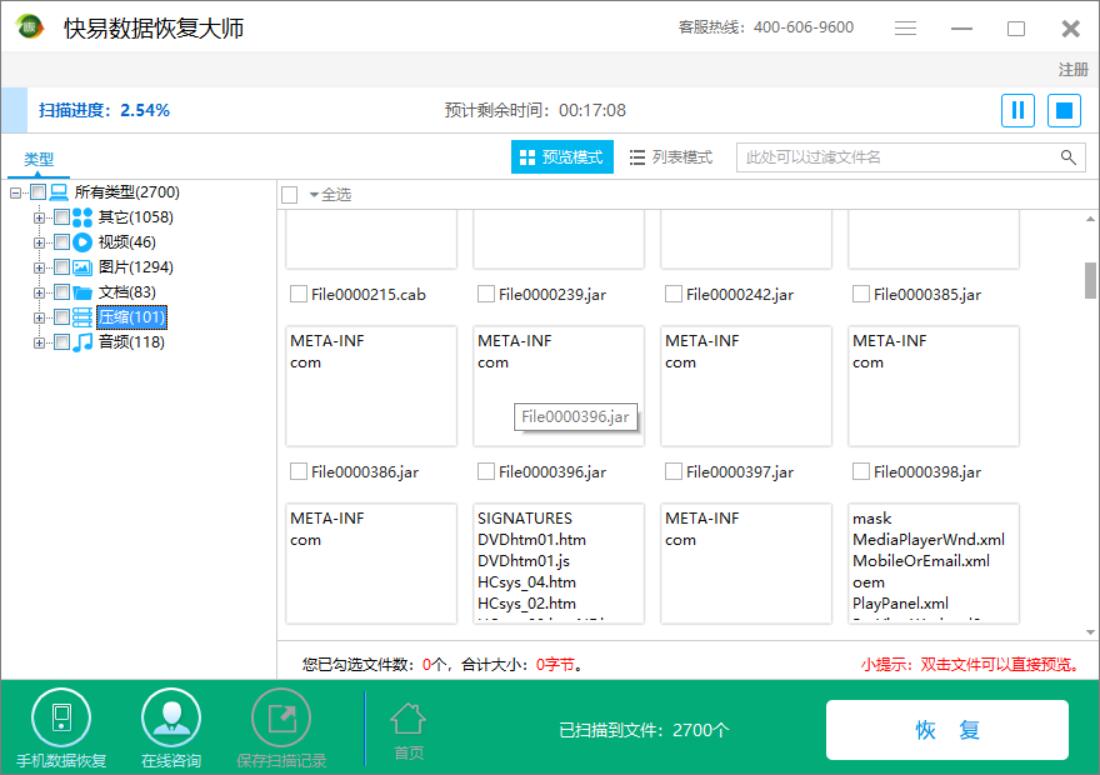This screenshot has width=1100, height=775.
Task: Check the File0000396.jar file checkbox
Action: click(x=486, y=472)
